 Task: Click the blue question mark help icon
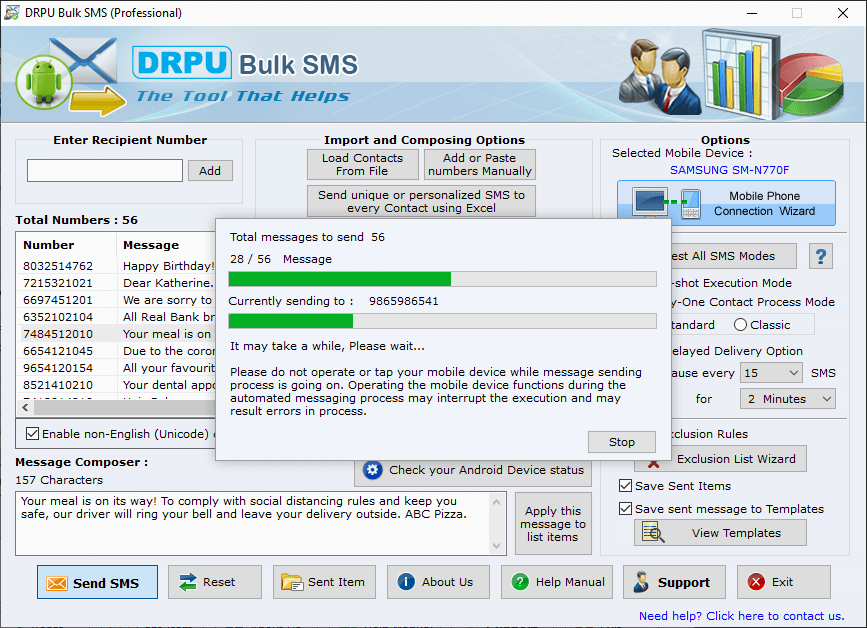(x=821, y=257)
